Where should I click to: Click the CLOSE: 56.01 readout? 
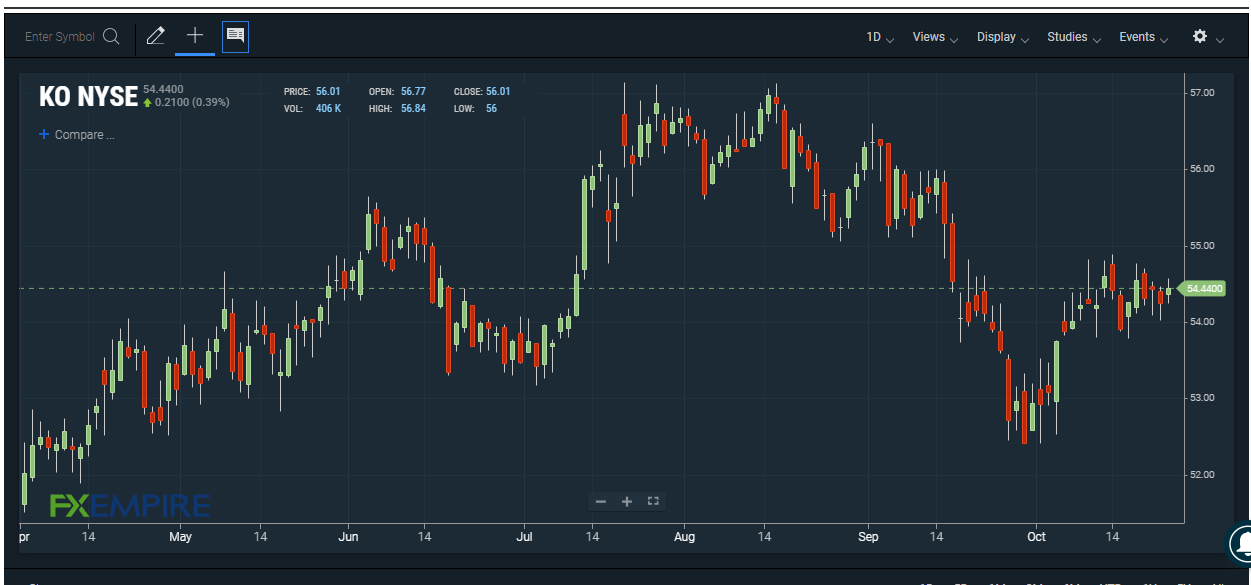pyautogui.click(x=482, y=92)
